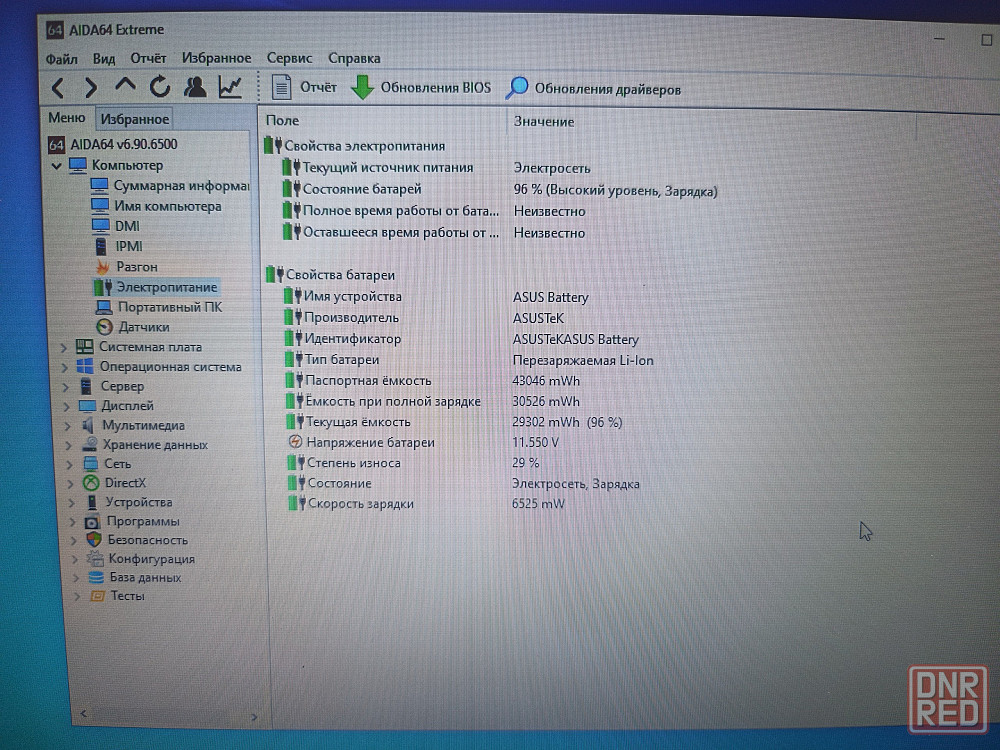Click the Обновления драйверов button label
This screenshot has height=750, width=1000.
pyautogui.click(x=608, y=89)
